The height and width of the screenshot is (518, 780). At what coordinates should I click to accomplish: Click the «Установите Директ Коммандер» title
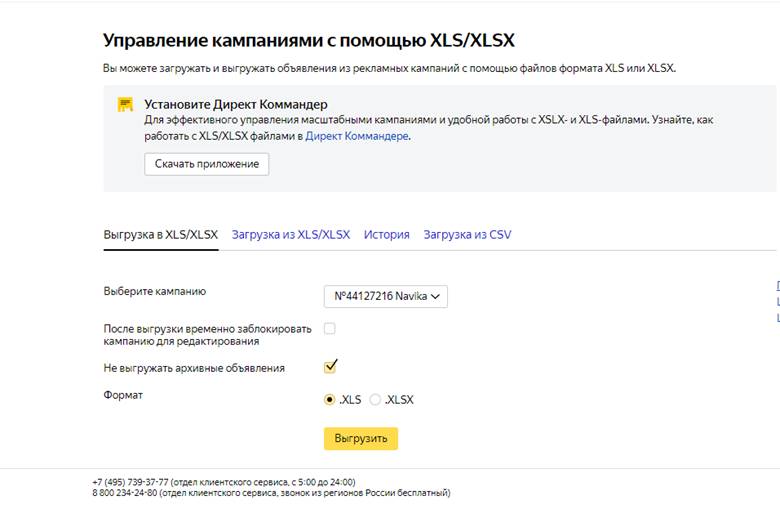(235, 104)
